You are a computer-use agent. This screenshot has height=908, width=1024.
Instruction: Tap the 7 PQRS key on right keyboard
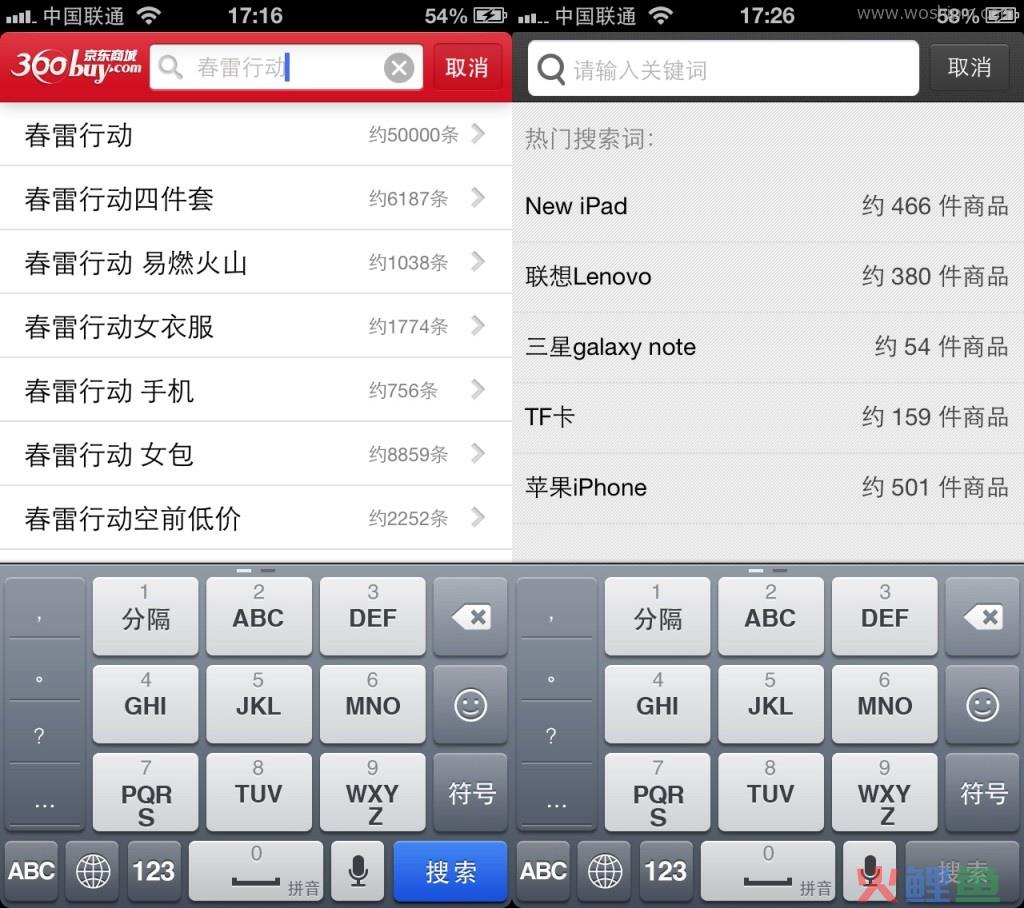(x=657, y=792)
